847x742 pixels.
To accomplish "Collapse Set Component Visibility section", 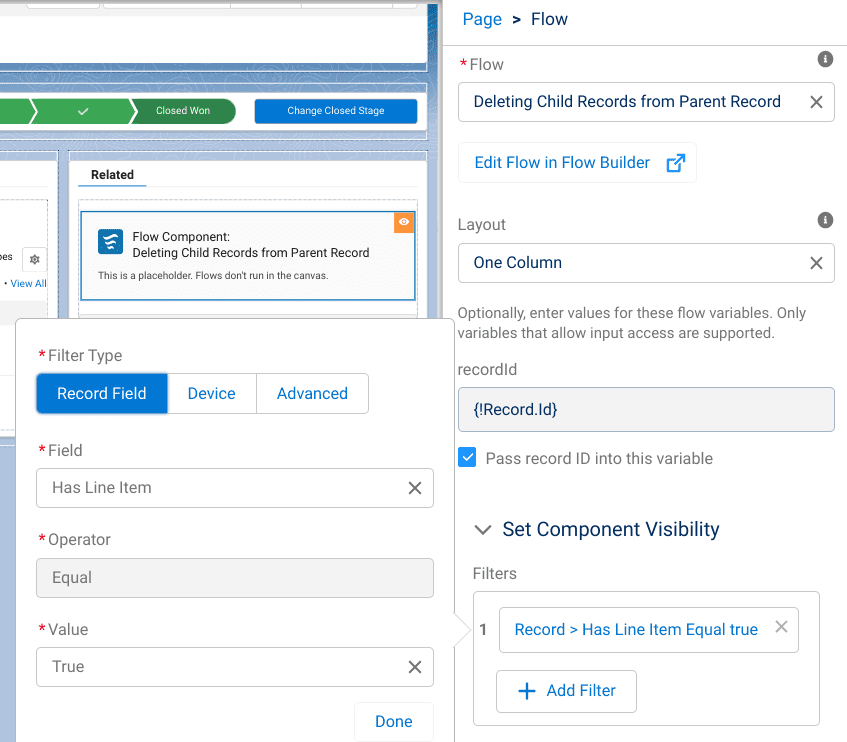I will [x=482, y=530].
